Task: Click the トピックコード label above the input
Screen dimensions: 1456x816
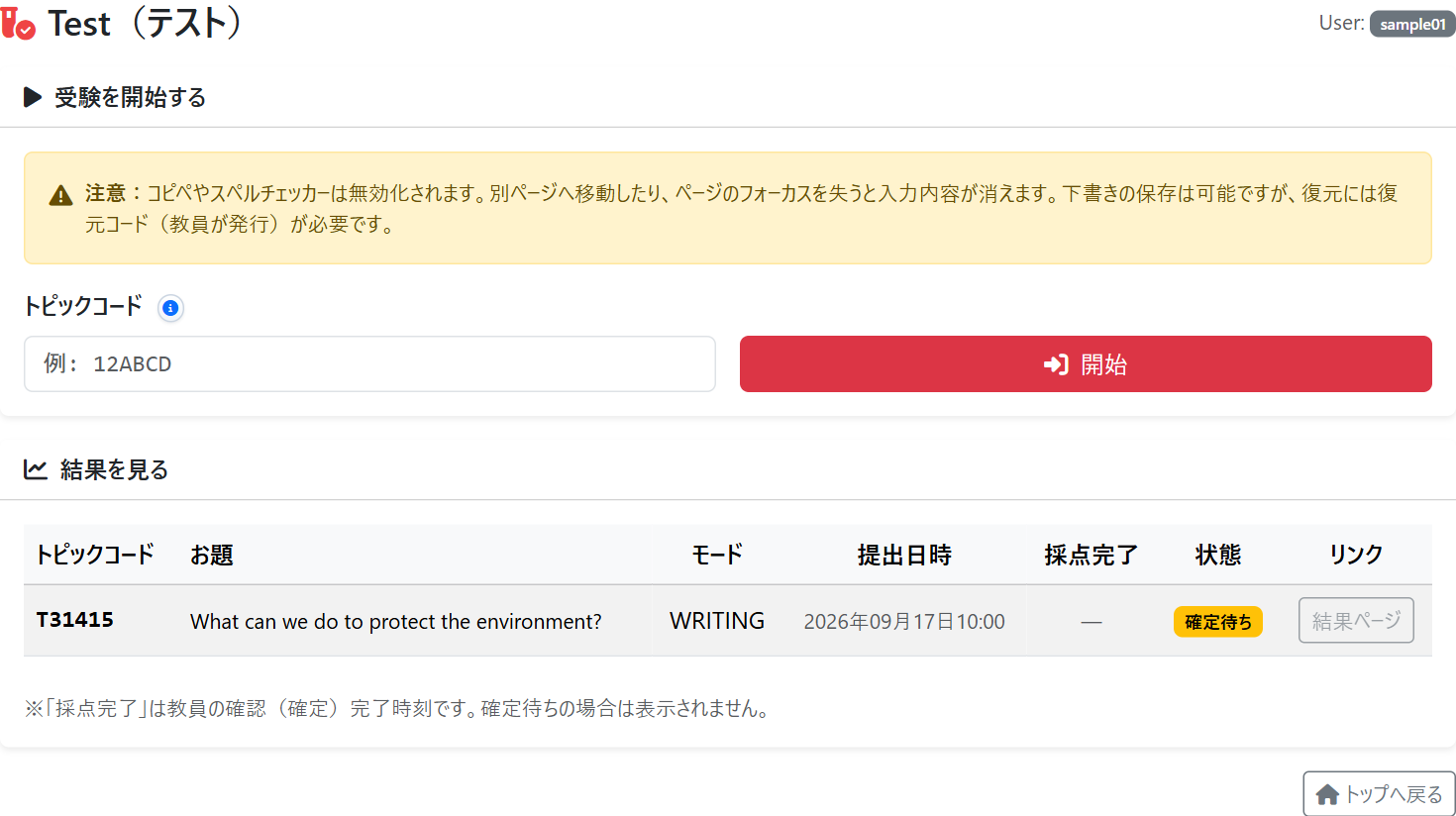Action: pyautogui.click(x=83, y=306)
